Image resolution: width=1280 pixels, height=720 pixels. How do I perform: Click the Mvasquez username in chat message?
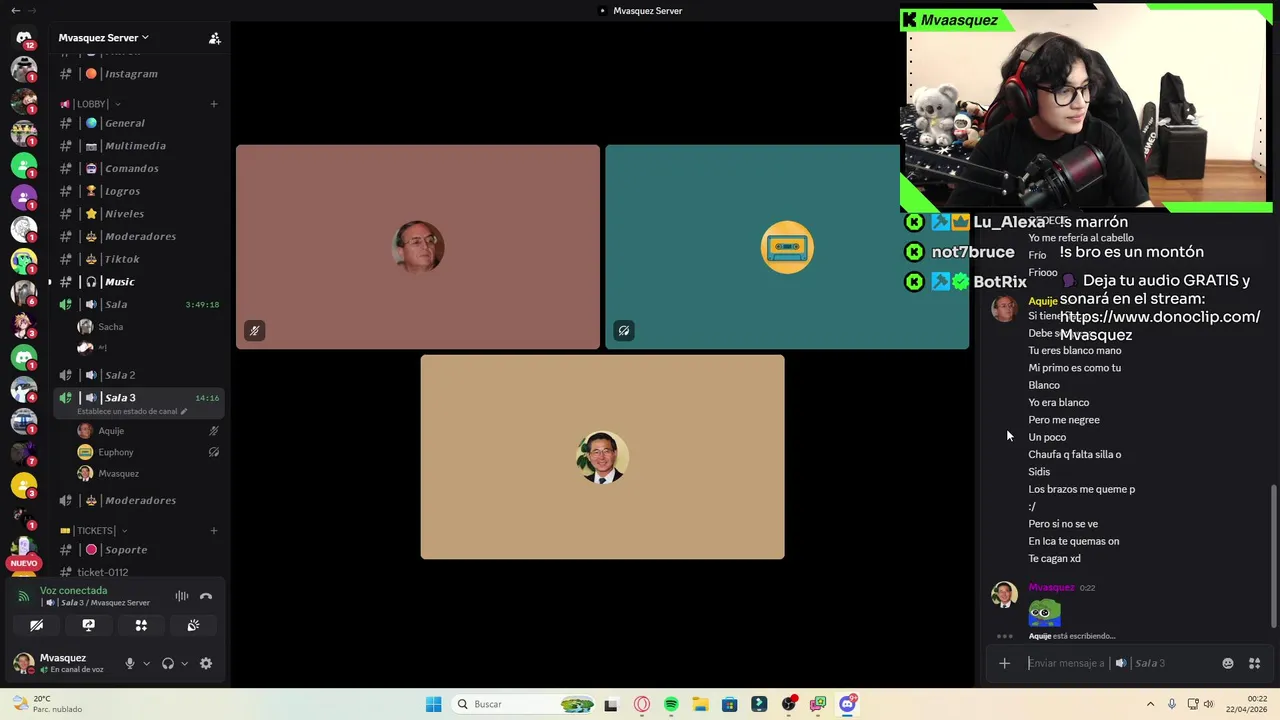[1051, 588]
